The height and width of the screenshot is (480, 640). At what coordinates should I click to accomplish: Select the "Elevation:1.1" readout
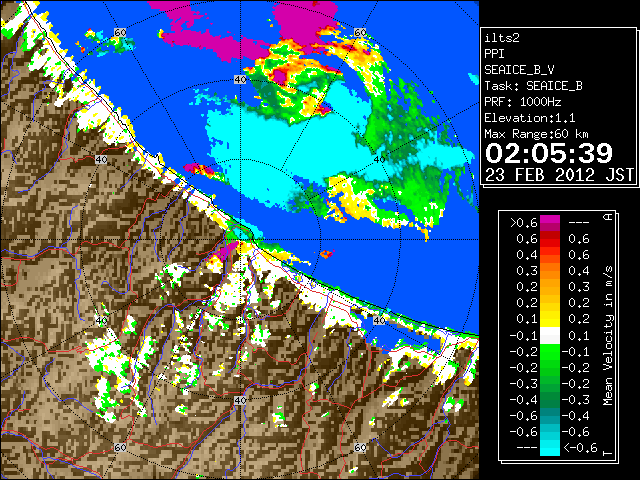[529, 118]
